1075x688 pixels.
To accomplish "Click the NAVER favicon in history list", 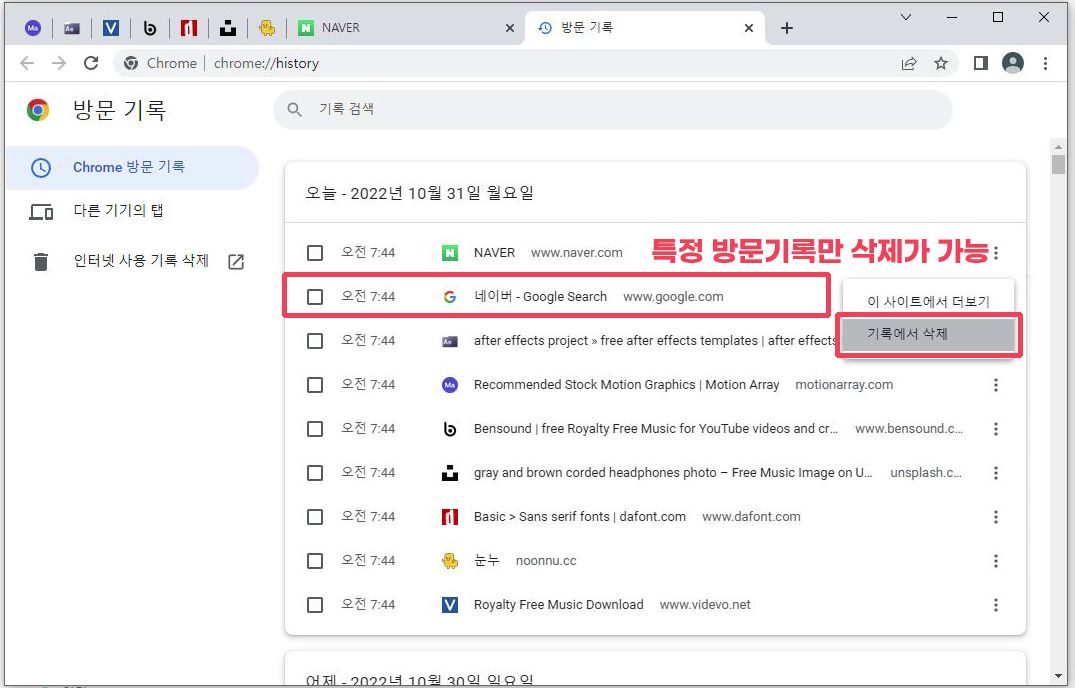I will pyautogui.click(x=450, y=253).
